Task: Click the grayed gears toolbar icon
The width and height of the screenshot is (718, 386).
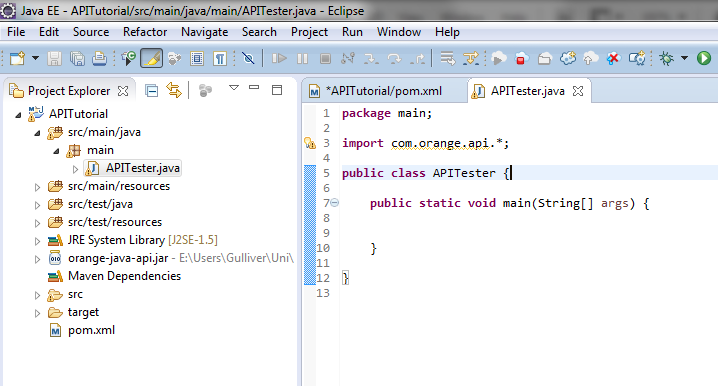Action: 174,58
